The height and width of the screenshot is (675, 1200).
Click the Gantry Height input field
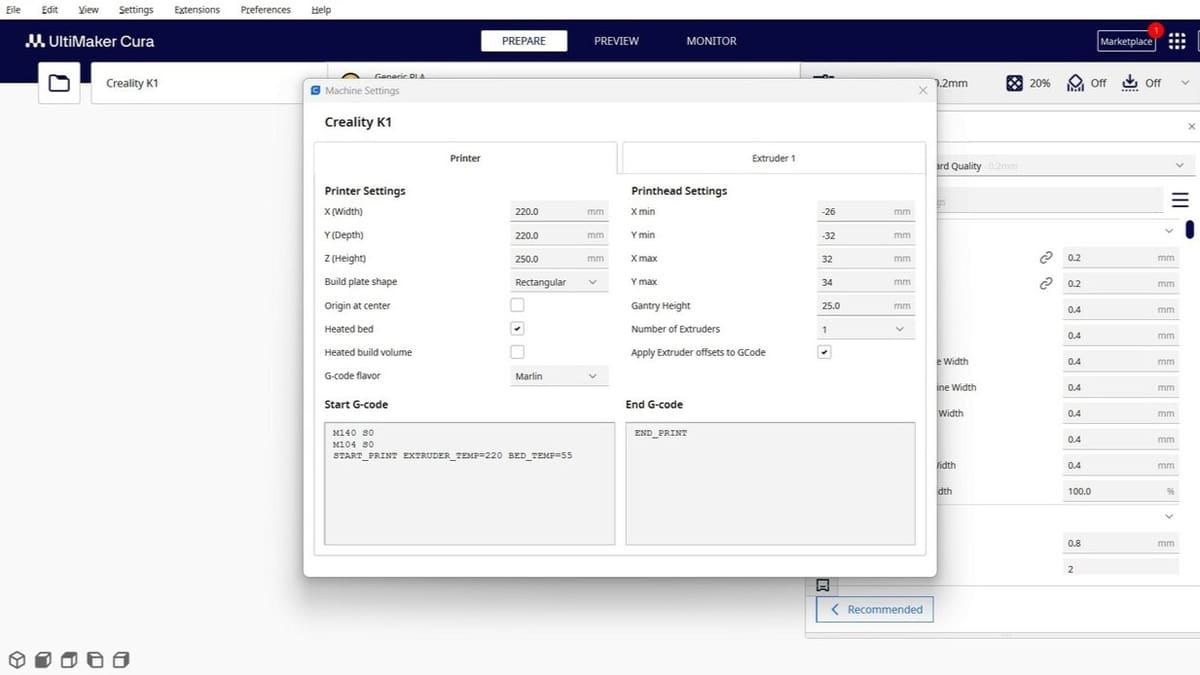[866, 305]
